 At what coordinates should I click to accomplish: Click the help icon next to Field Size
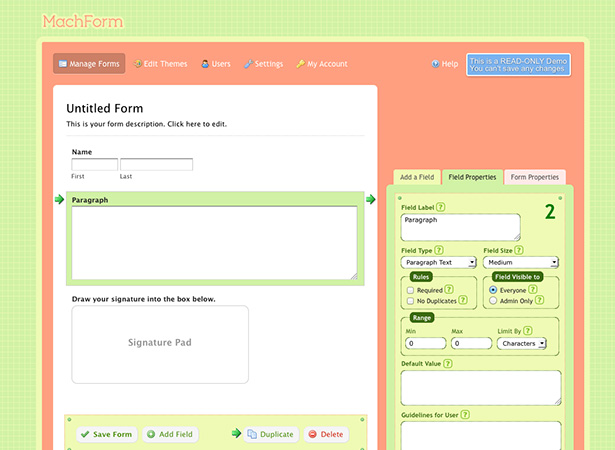click(519, 250)
